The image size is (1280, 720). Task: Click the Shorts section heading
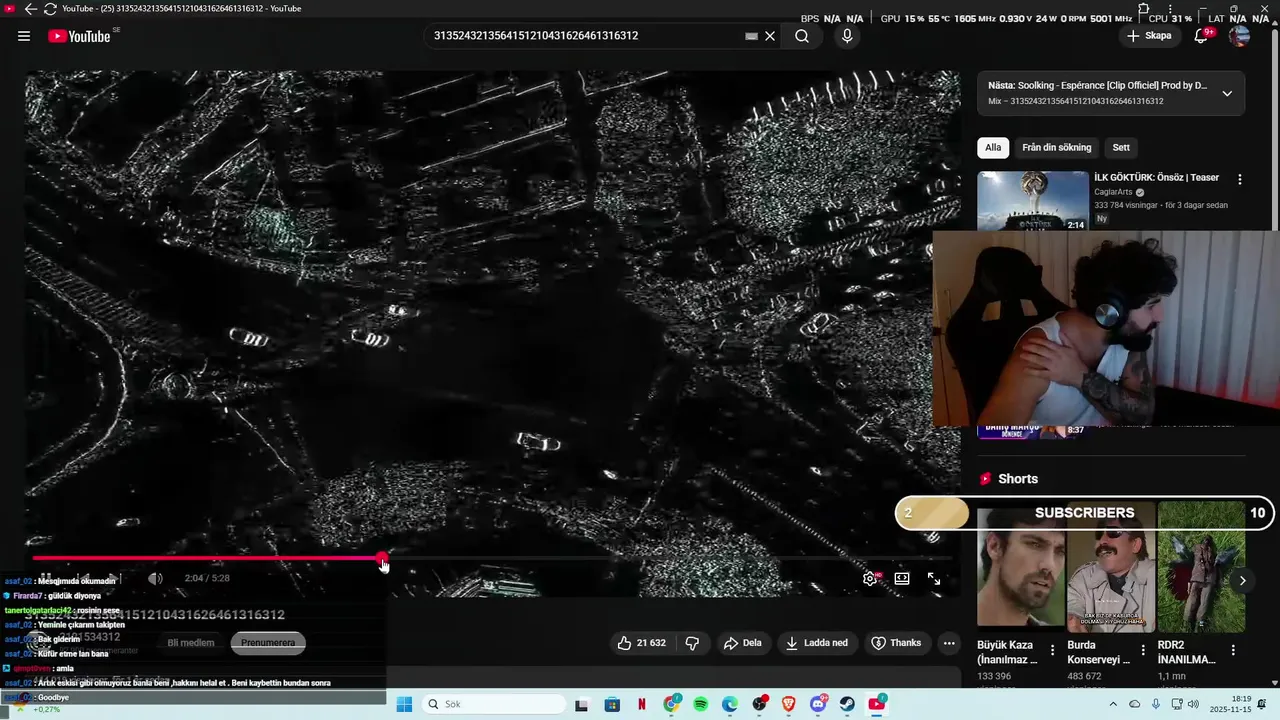1018,479
